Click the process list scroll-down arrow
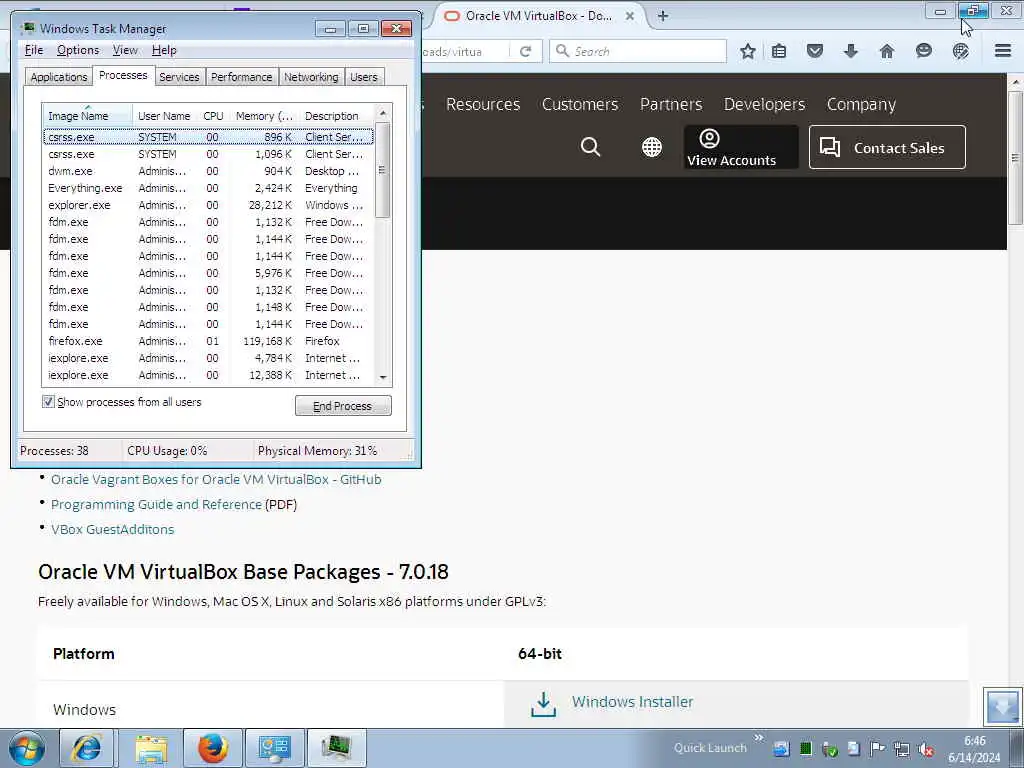The image size is (1024, 768). coord(383,377)
